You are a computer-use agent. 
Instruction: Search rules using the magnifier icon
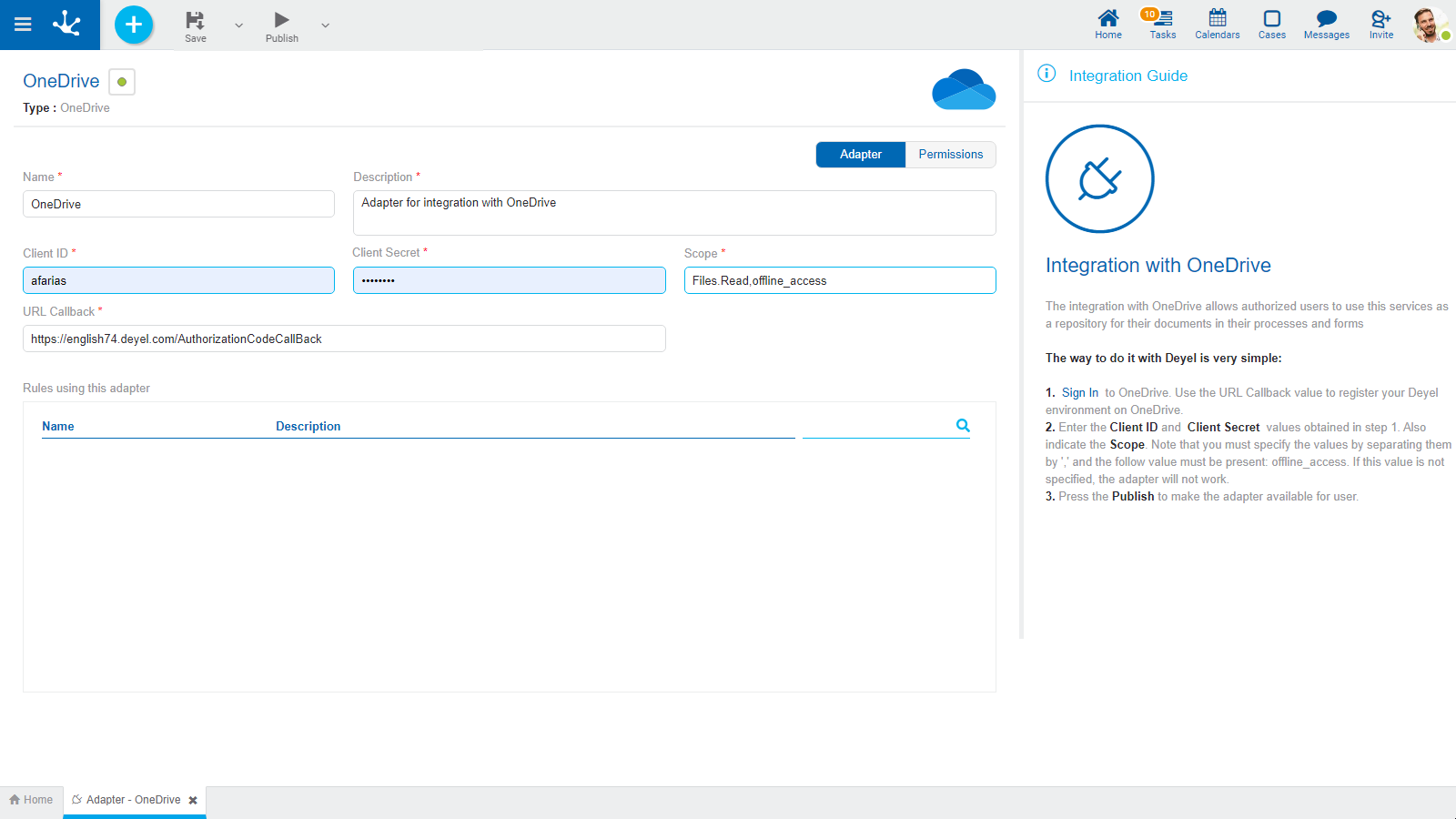963,425
